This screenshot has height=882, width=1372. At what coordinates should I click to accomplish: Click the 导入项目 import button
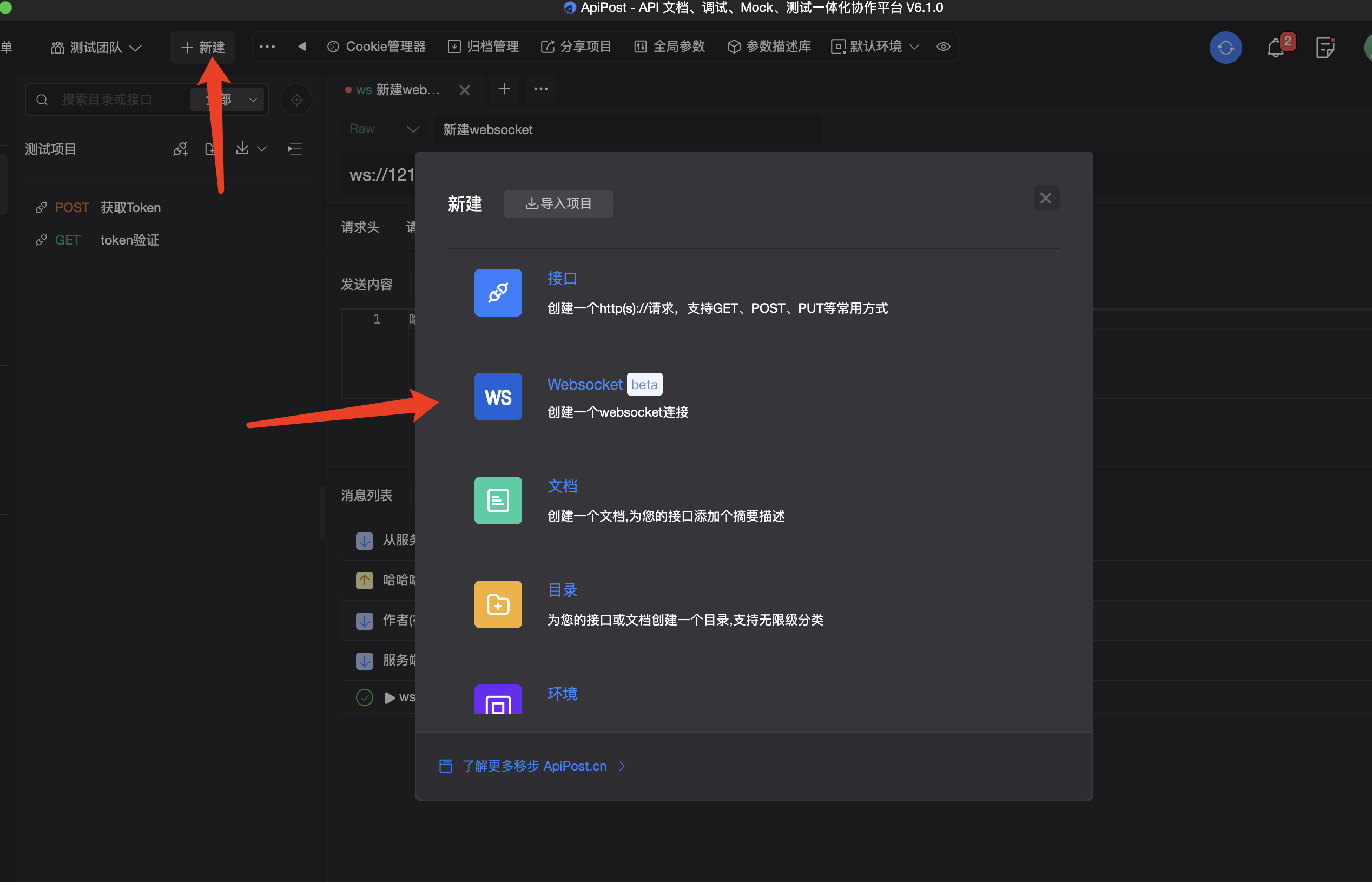558,204
